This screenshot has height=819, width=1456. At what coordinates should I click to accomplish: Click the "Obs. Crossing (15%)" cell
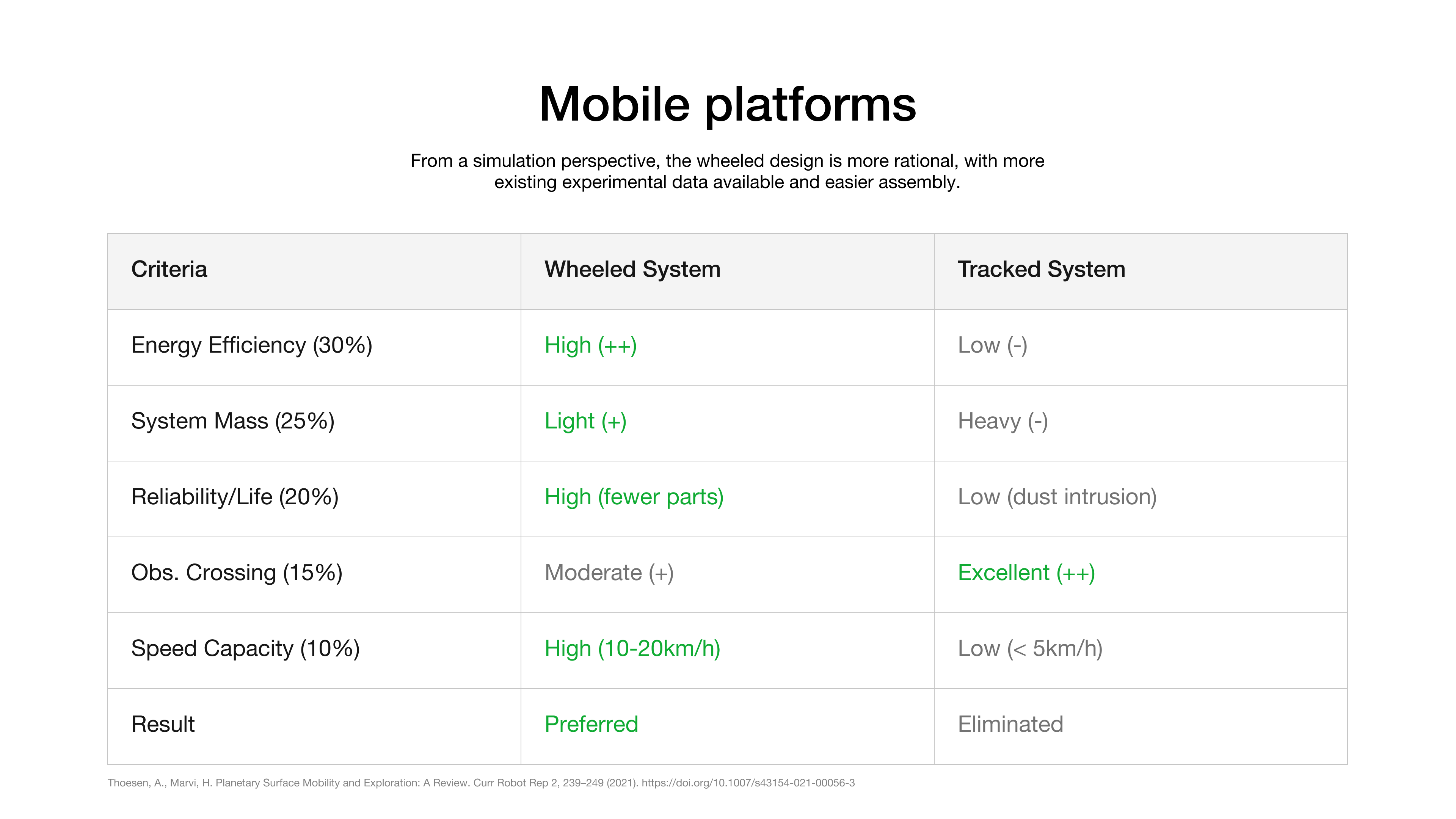tap(237, 573)
